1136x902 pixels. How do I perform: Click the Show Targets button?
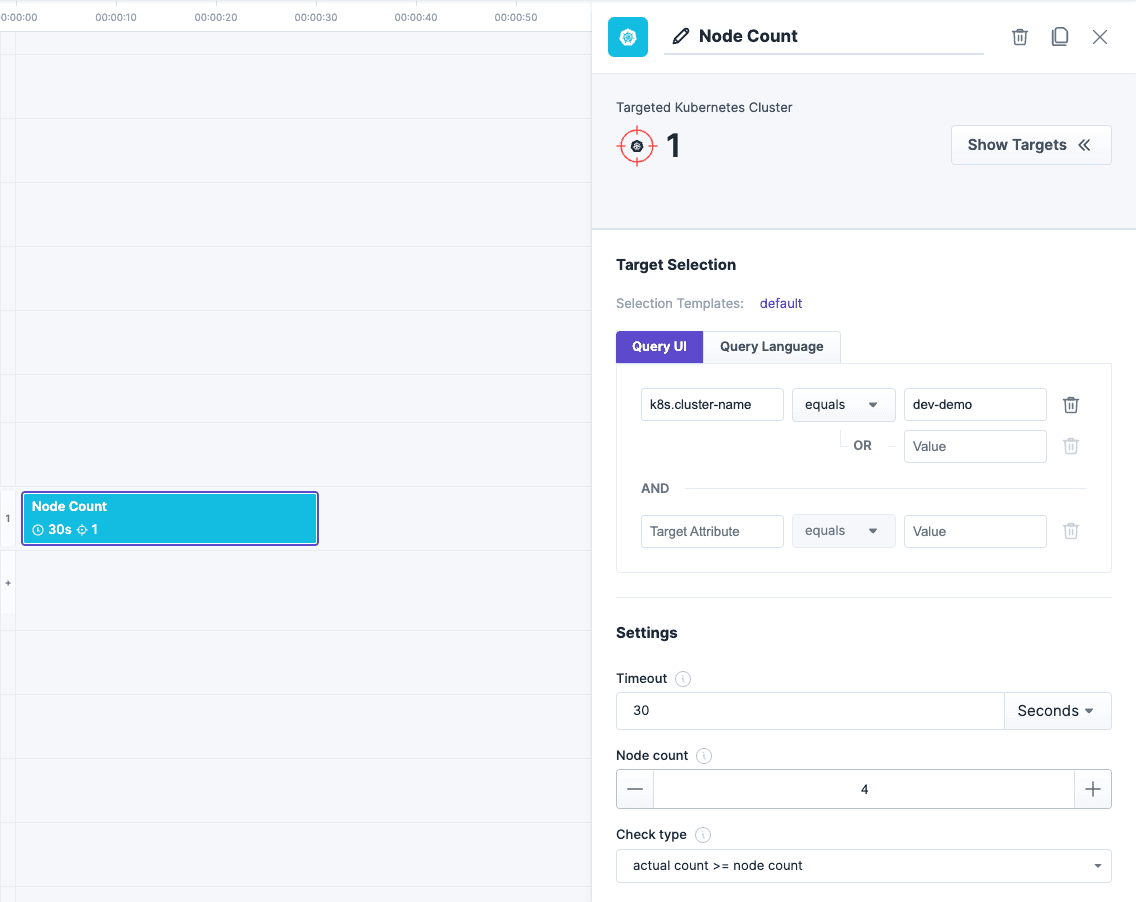[1030, 145]
